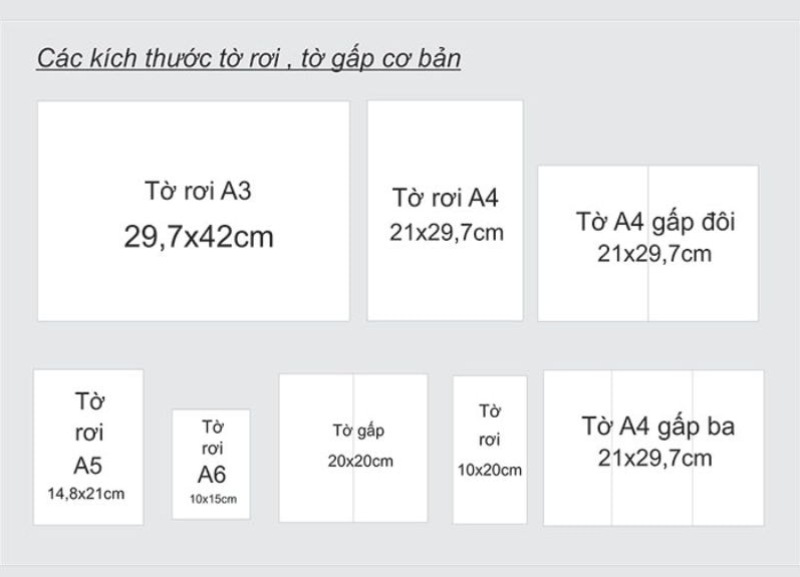This screenshot has height=577, width=800.
Task: Click the 20x20cm dimension text
Action: click(x=360, y=461)
